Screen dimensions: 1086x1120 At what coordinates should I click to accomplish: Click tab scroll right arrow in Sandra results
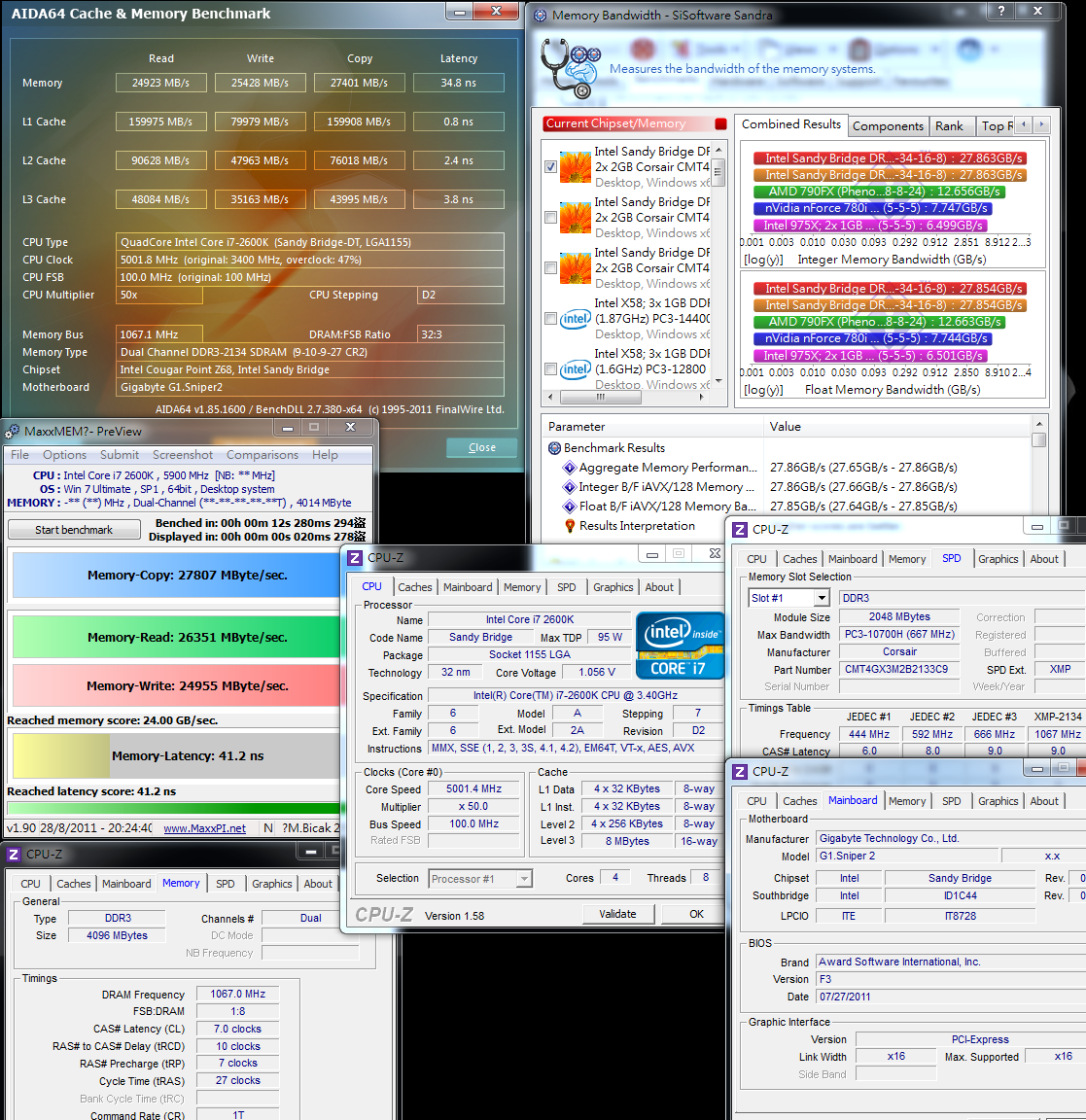point(1041,124)
